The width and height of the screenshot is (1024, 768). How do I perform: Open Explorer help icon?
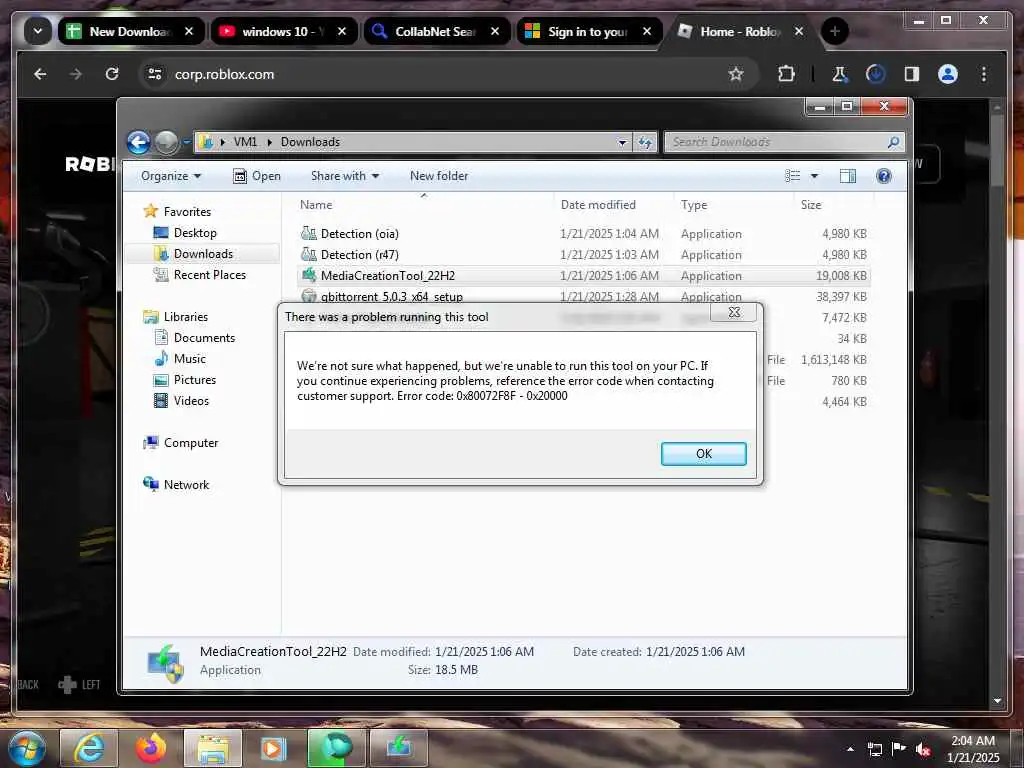tap(884, 176)
